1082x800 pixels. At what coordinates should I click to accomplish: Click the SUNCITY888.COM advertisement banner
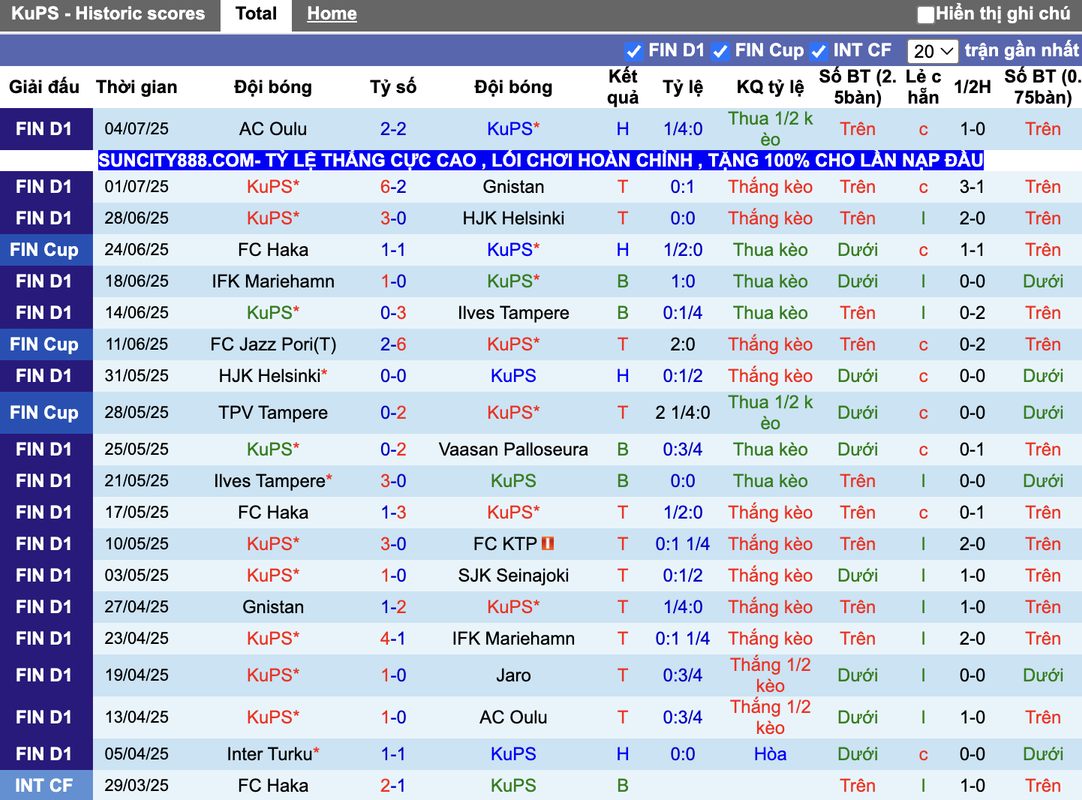[x=540, y=160]
